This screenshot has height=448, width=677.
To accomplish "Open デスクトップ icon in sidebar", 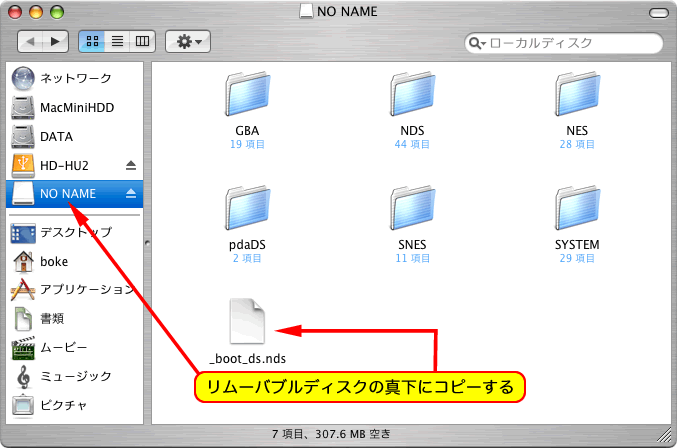I will pos(23,233).
